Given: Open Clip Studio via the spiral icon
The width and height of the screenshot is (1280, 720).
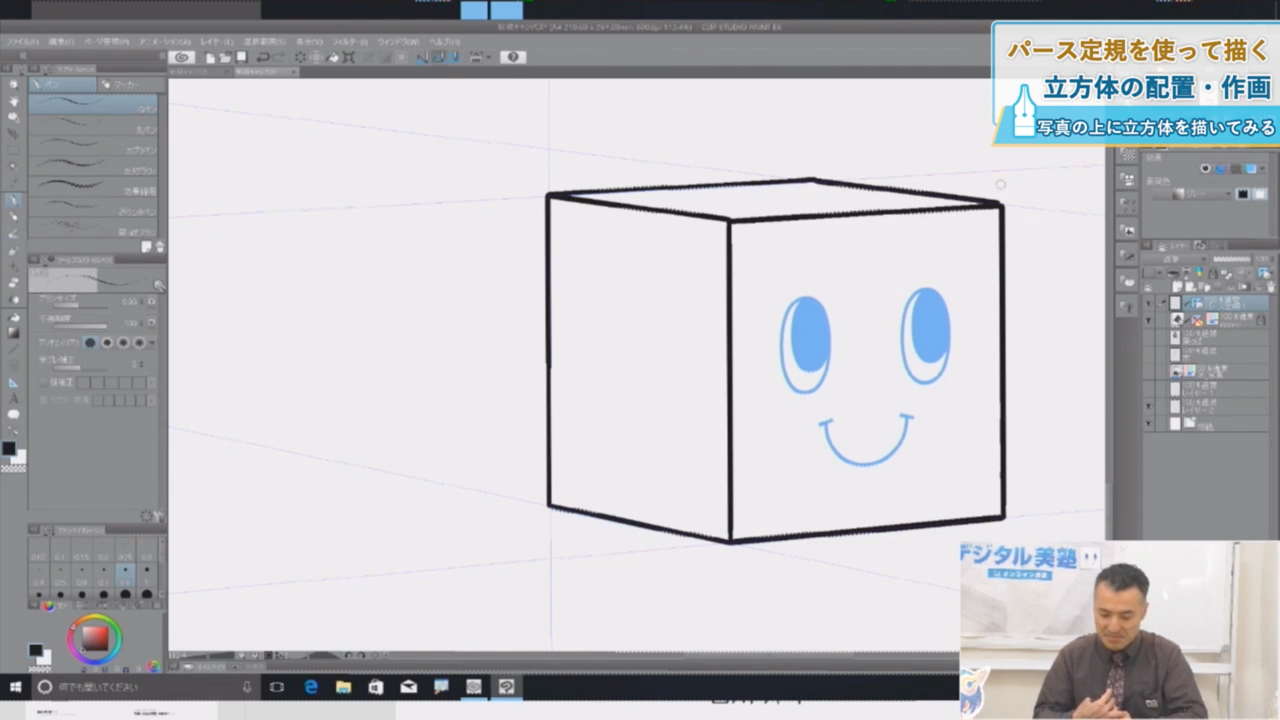Looking at the screenshot, I should tap(182, 58).
